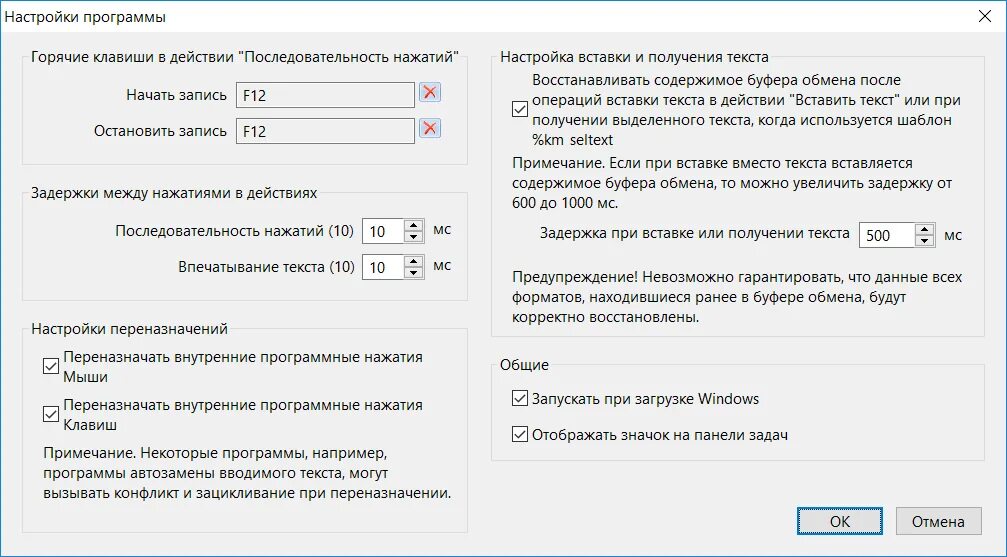Increase "Последовательность нажатий" delay with up arrow
The image size is (1007, 557).
coord(414,225)
